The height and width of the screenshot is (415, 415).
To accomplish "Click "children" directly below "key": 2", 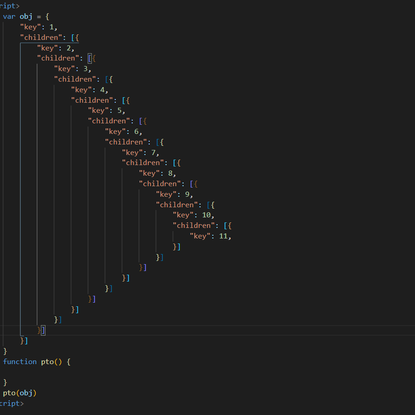I will tap(58, 58).
